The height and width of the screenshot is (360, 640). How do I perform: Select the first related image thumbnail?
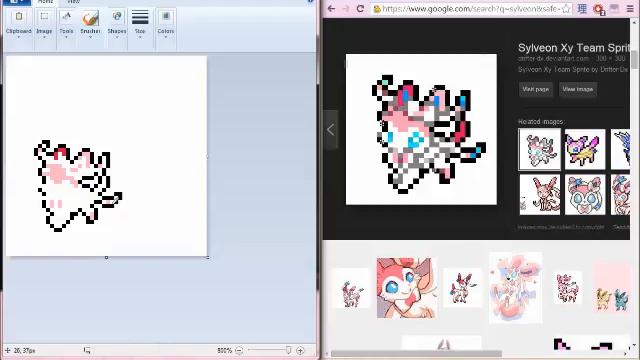coord(540,149)
